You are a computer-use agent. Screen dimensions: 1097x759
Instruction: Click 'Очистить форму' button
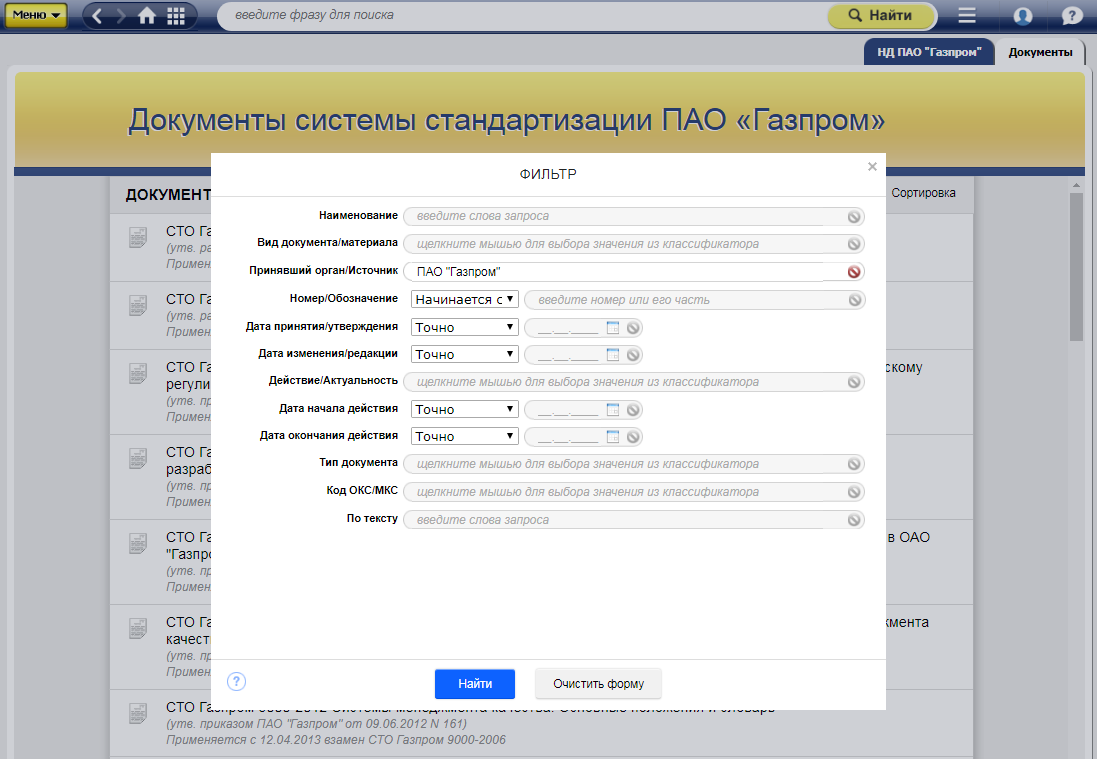598,684
